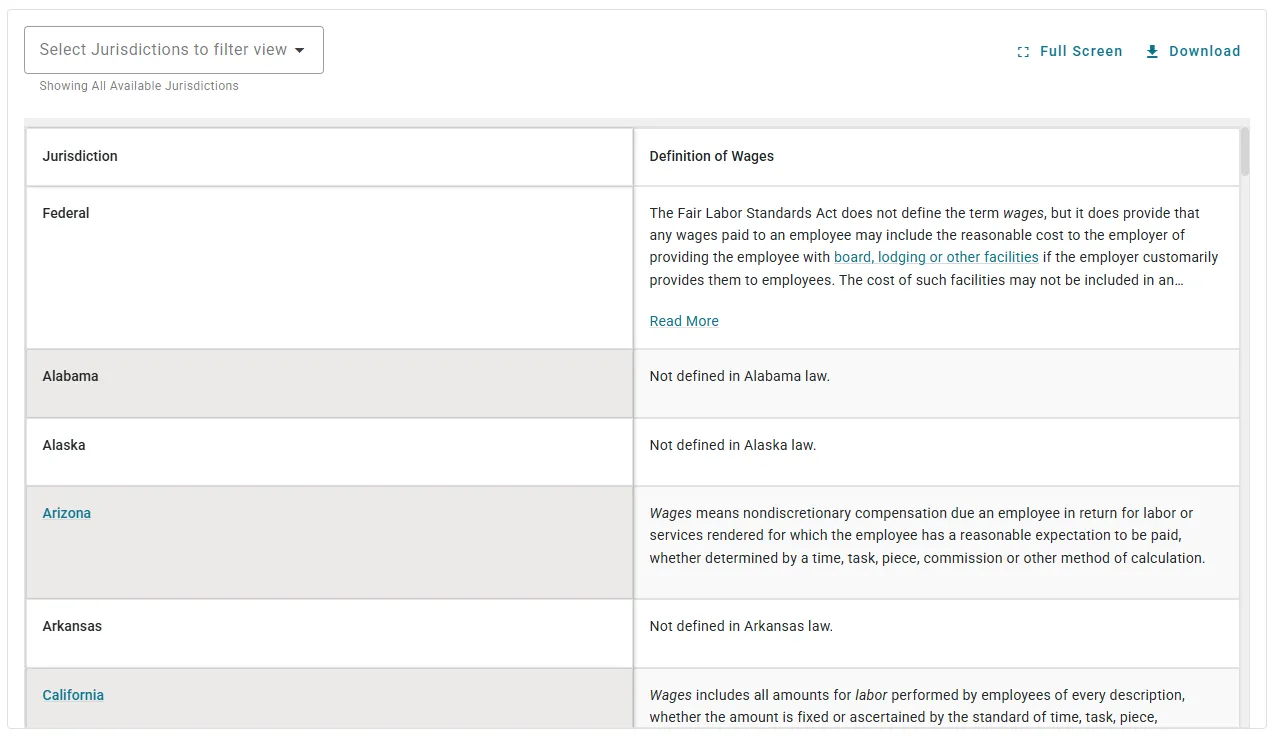The height and width of the screenshot is (736, 1278).
Task: Open the California jurisdiction link
Action: pyautogui.click(x=72, y=694)
